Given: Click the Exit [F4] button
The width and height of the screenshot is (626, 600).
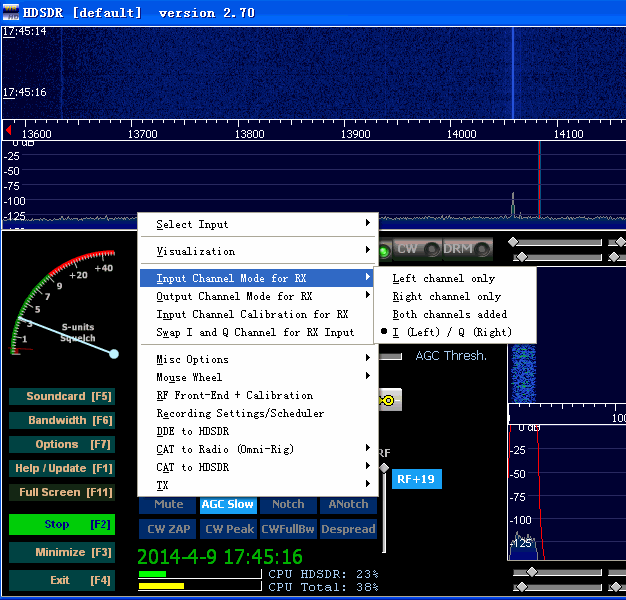Looking at the screenshot, I should 62,580.
